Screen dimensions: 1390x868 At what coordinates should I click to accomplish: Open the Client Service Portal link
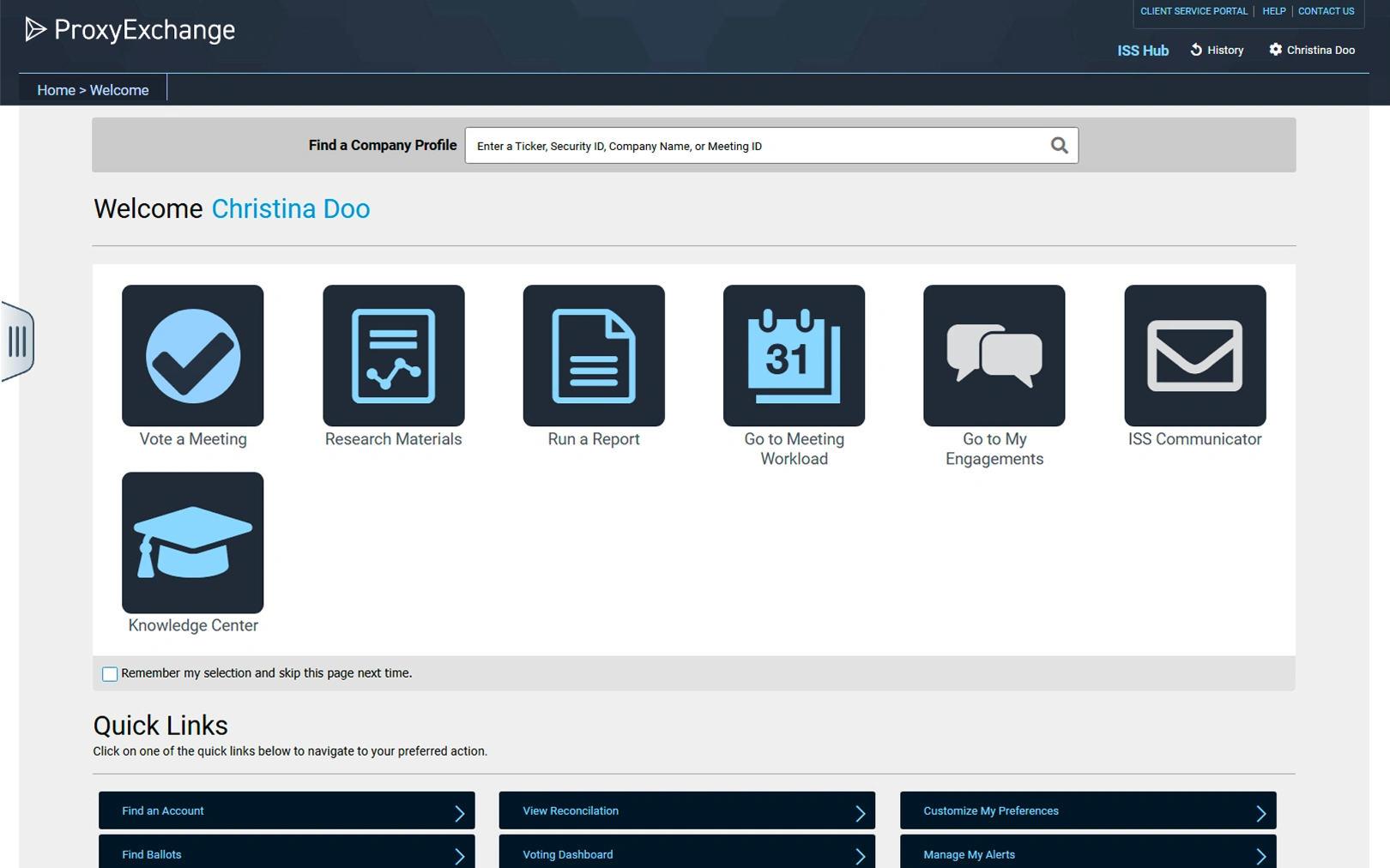[x=1194, y=11]
